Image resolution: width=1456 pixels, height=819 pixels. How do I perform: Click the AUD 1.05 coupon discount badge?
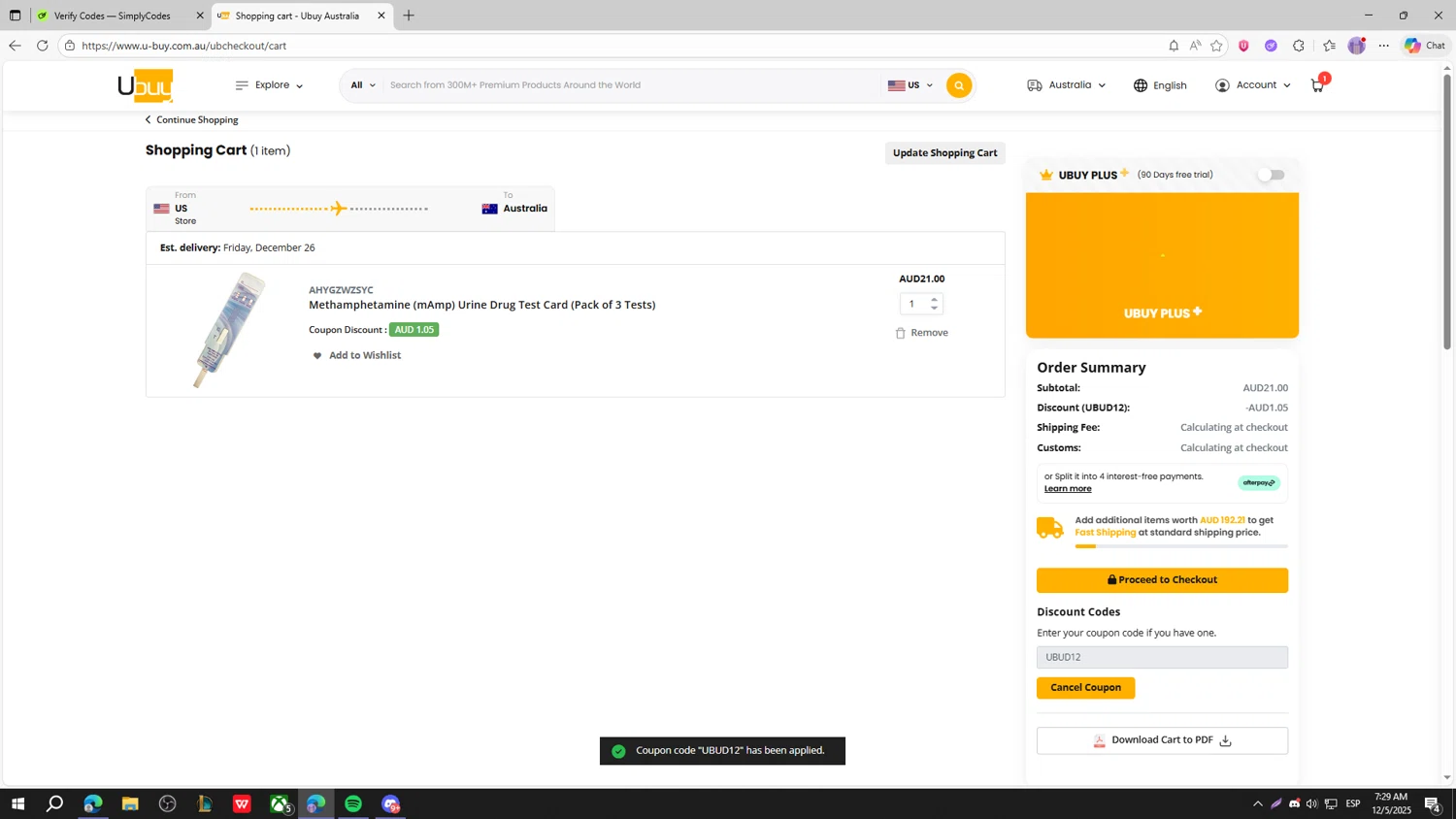click(x=414, y=330)
